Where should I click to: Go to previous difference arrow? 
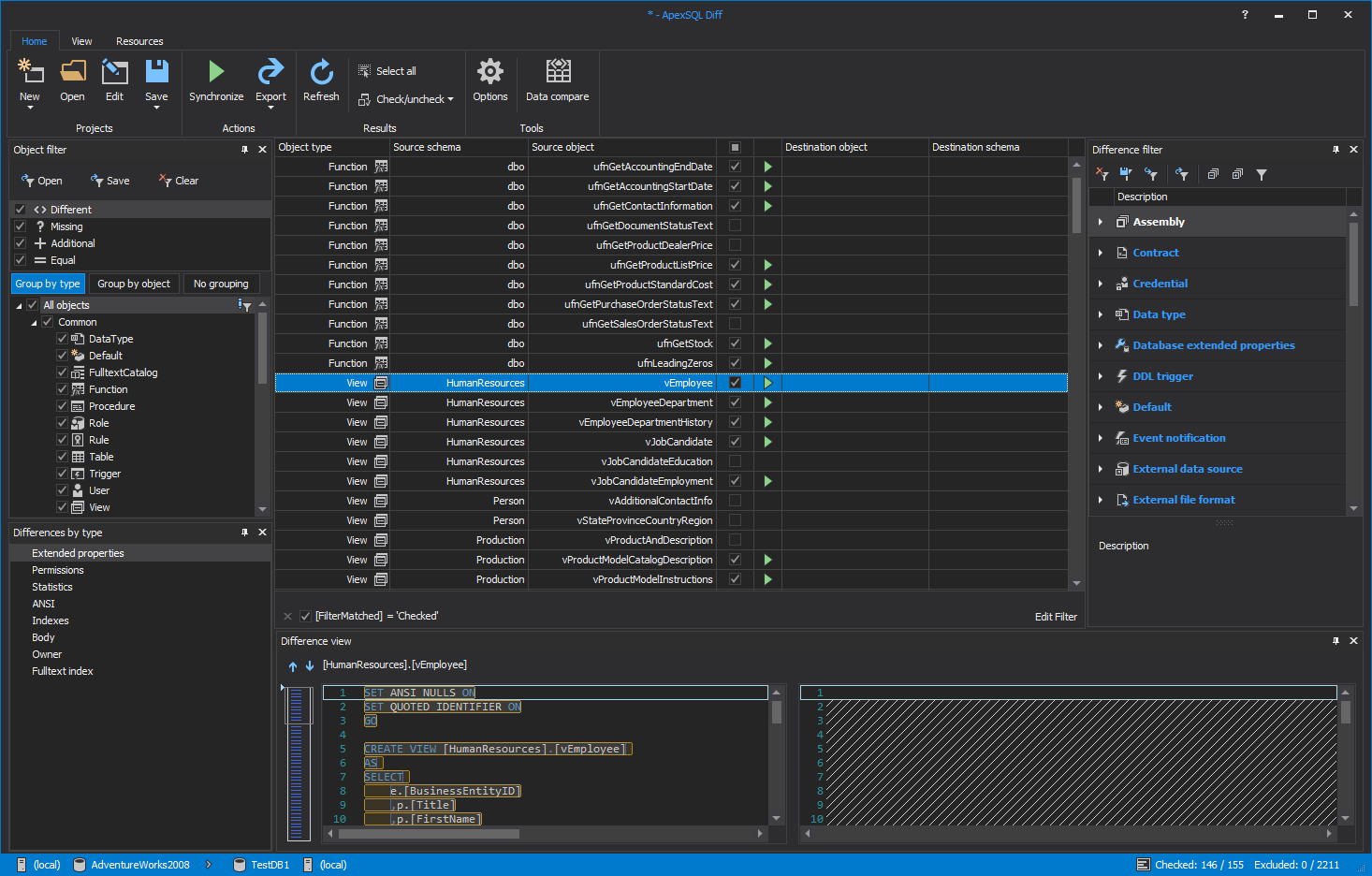[x=293, y=665]
